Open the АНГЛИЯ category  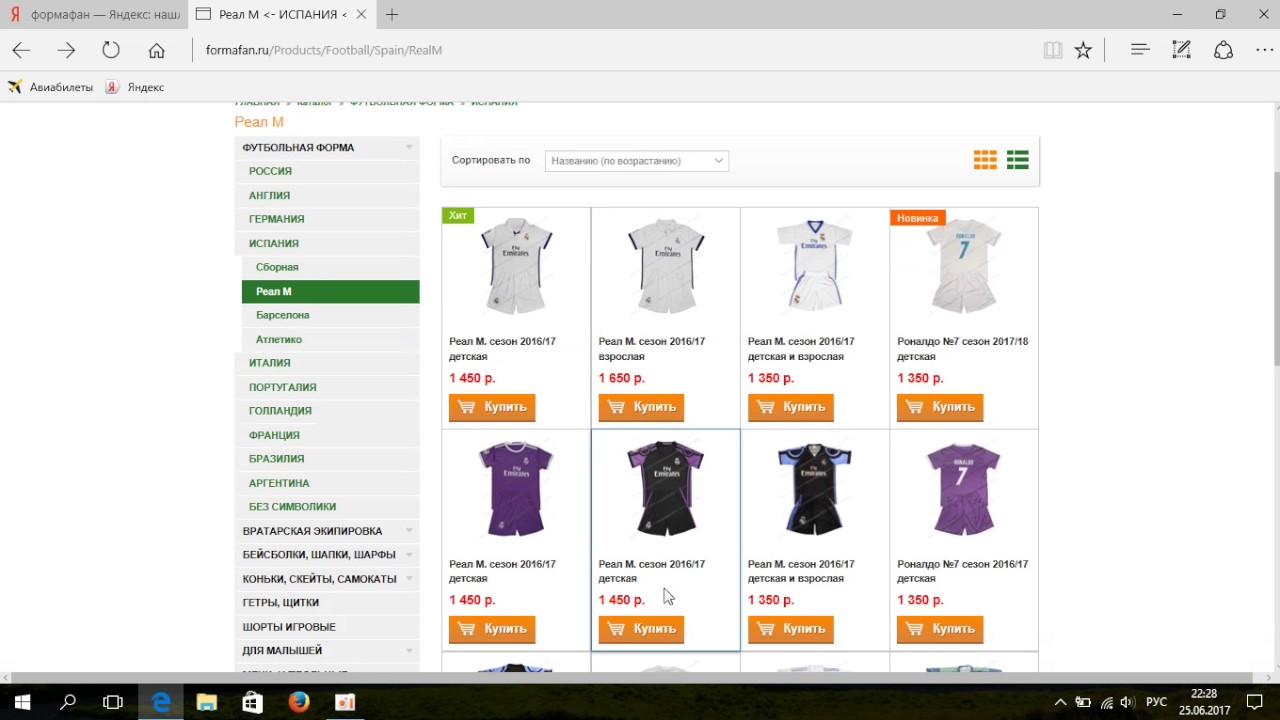[269, 195]
